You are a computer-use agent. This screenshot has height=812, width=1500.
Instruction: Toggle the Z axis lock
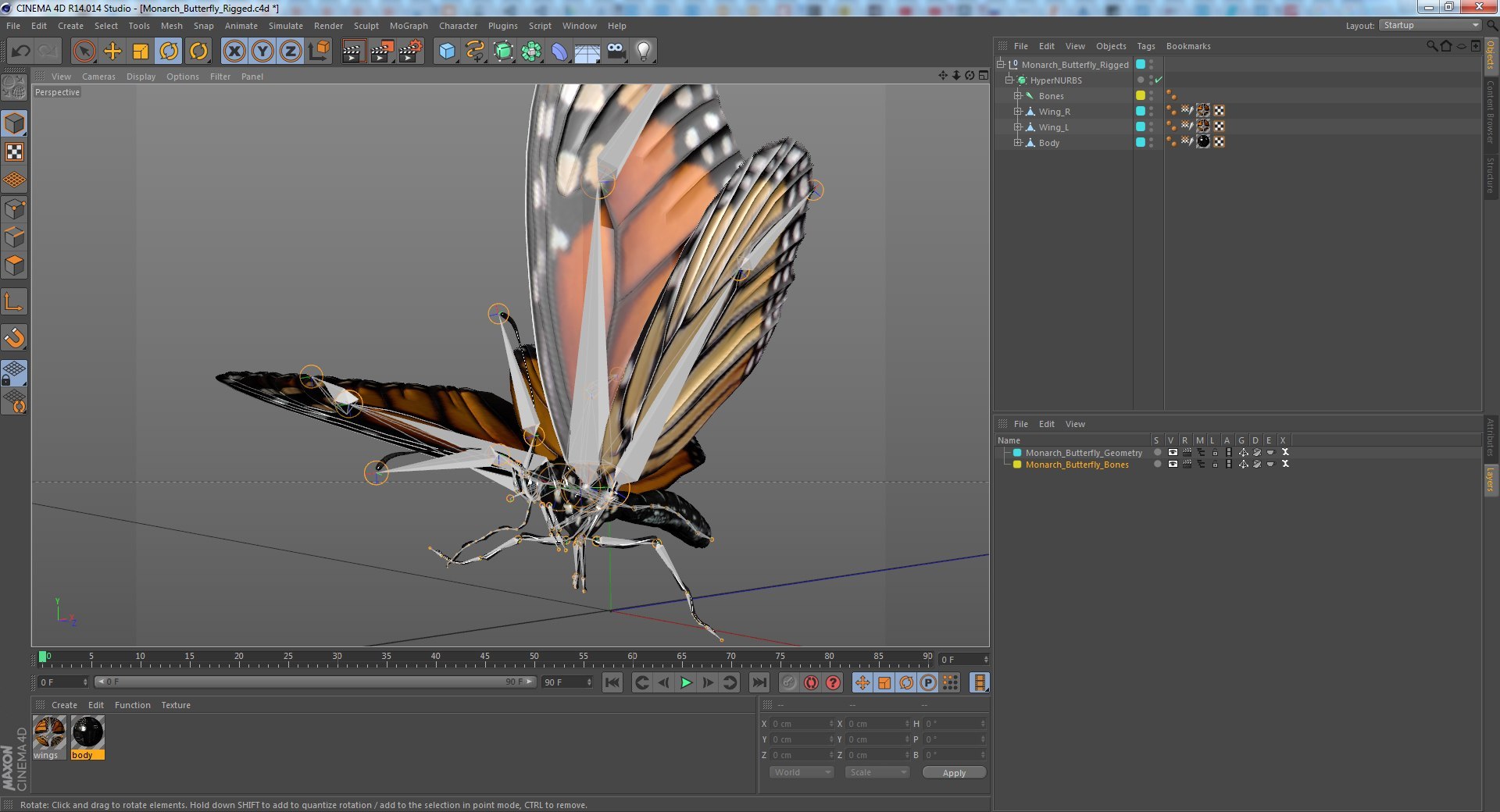tap(291, 52)
